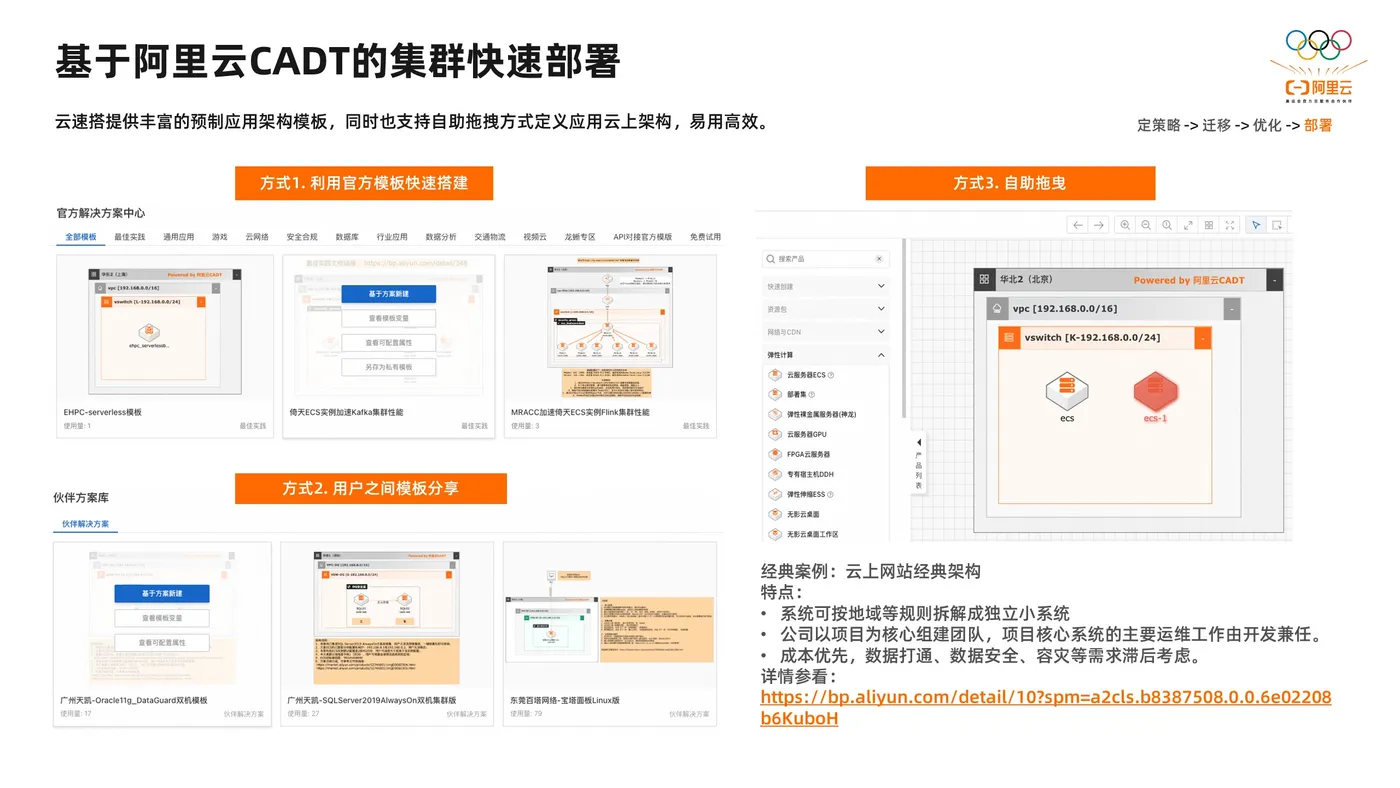
Task: Open the 全部模板 tab
Action: (81, 237)
